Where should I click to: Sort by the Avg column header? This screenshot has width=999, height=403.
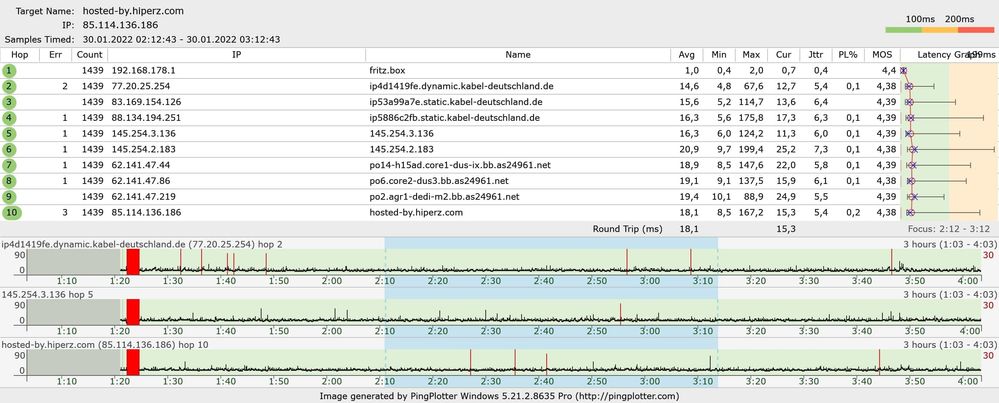point(686,55)
